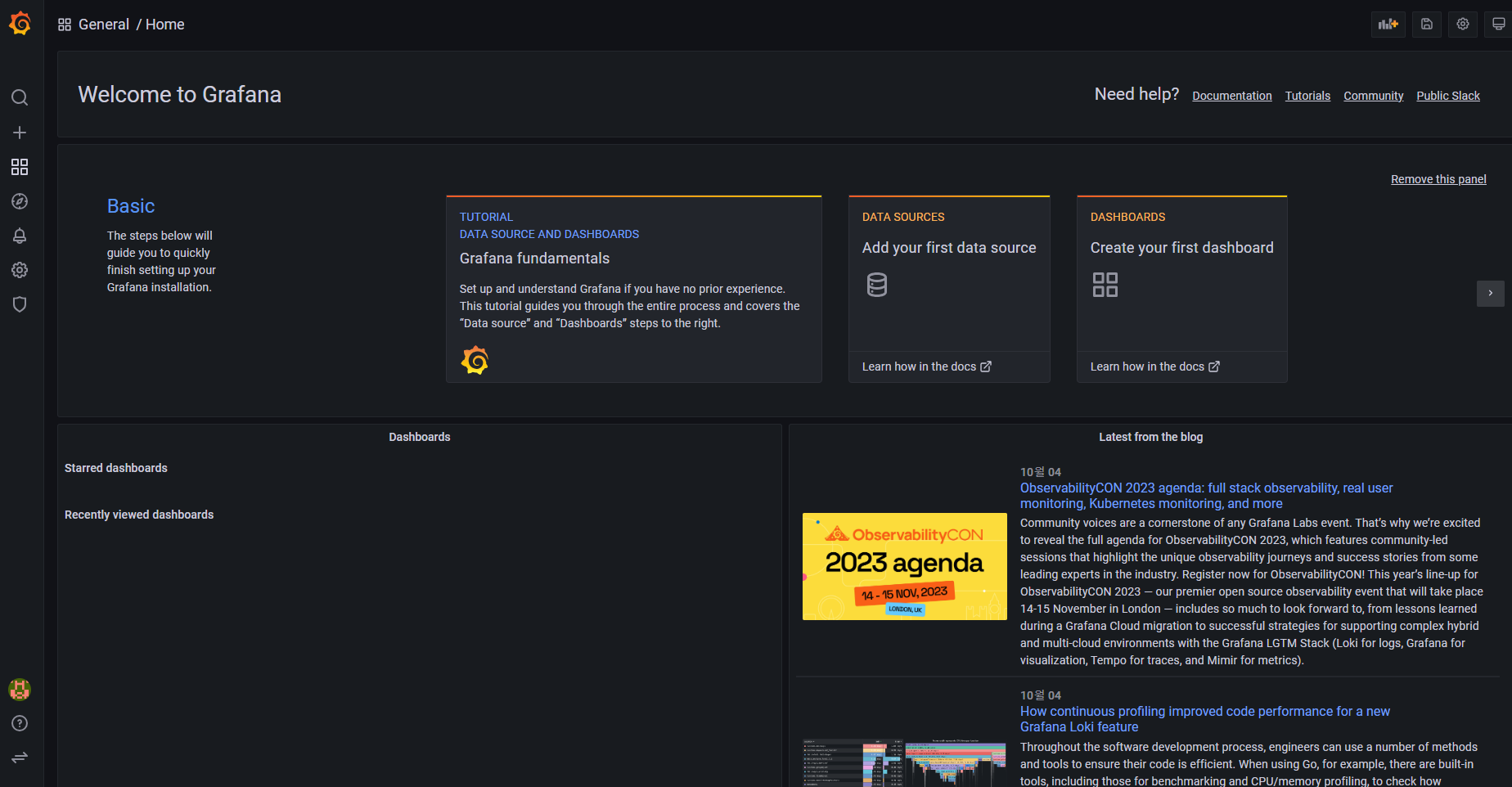This screenshot has height=787, width=1512.
Task: Click the Save dashboard icon
Action: click(x=1426, y=24)
